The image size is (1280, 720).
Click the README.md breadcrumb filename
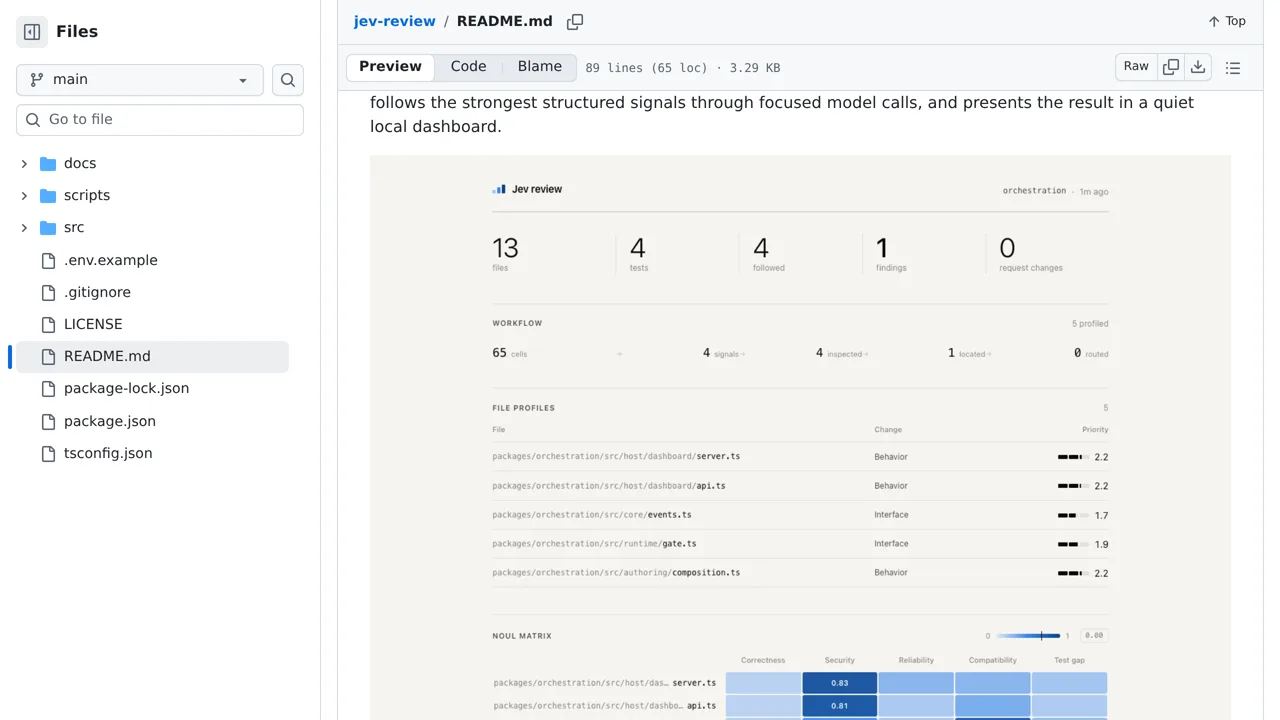click(x=505, y=21)
